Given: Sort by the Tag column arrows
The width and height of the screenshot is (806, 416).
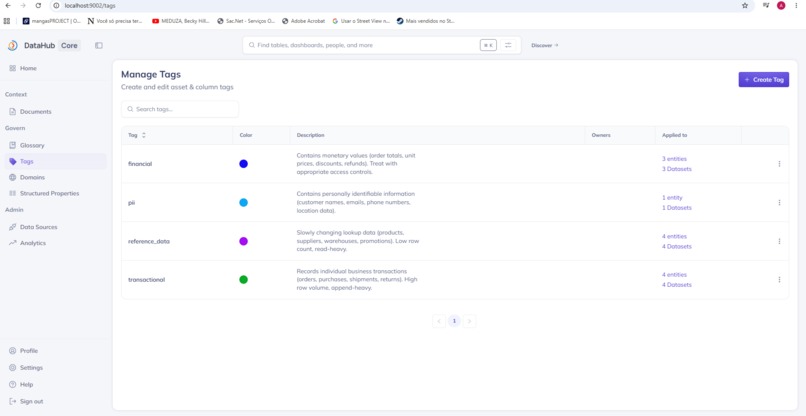Looking at the screenshot, I should click(x=144, y=135).
